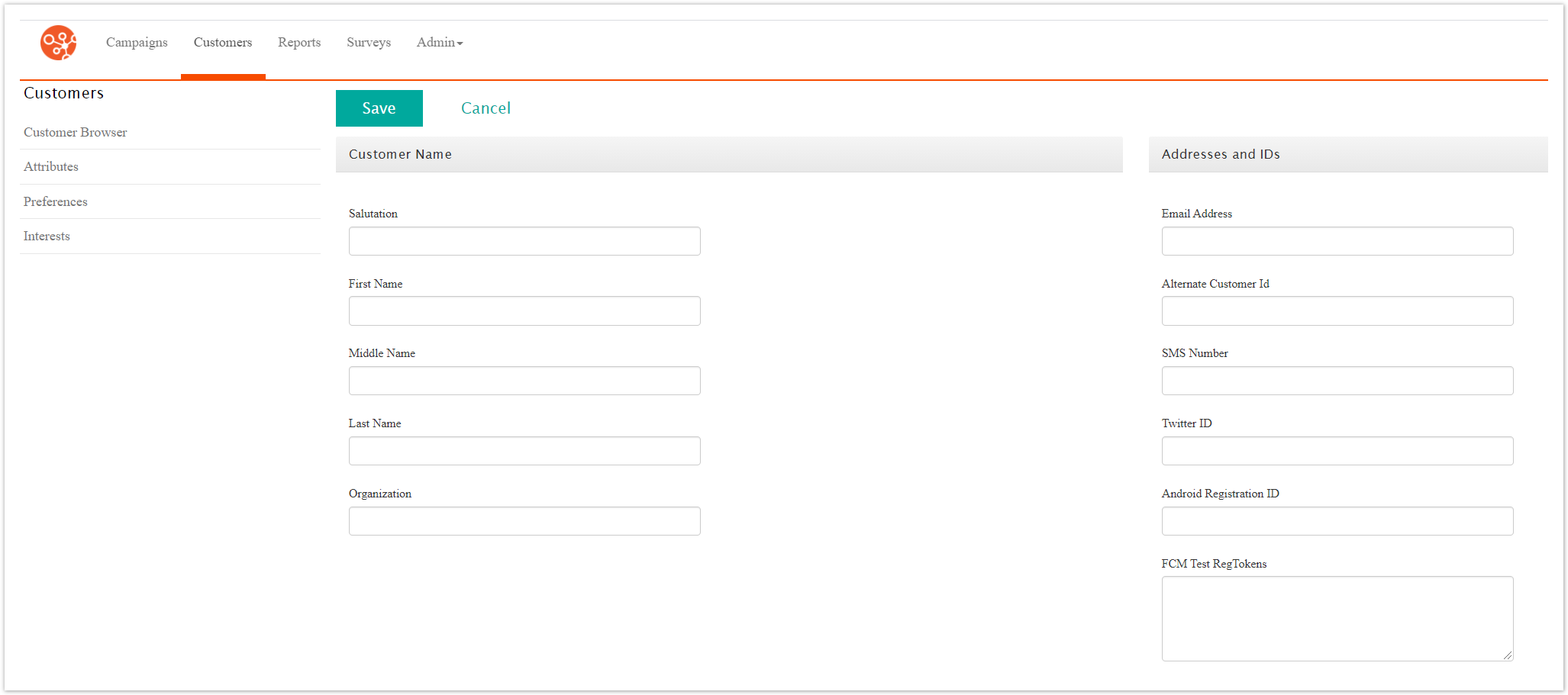Click the orange app logo icon

(58, 43)
